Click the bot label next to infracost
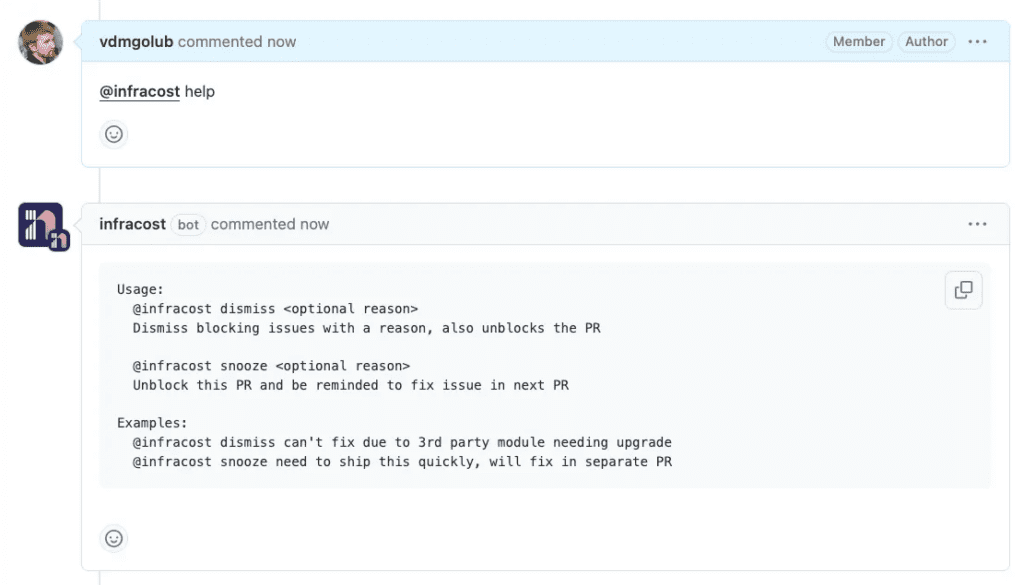Viewport: 1024px width, 585px height. pos(188,225)
